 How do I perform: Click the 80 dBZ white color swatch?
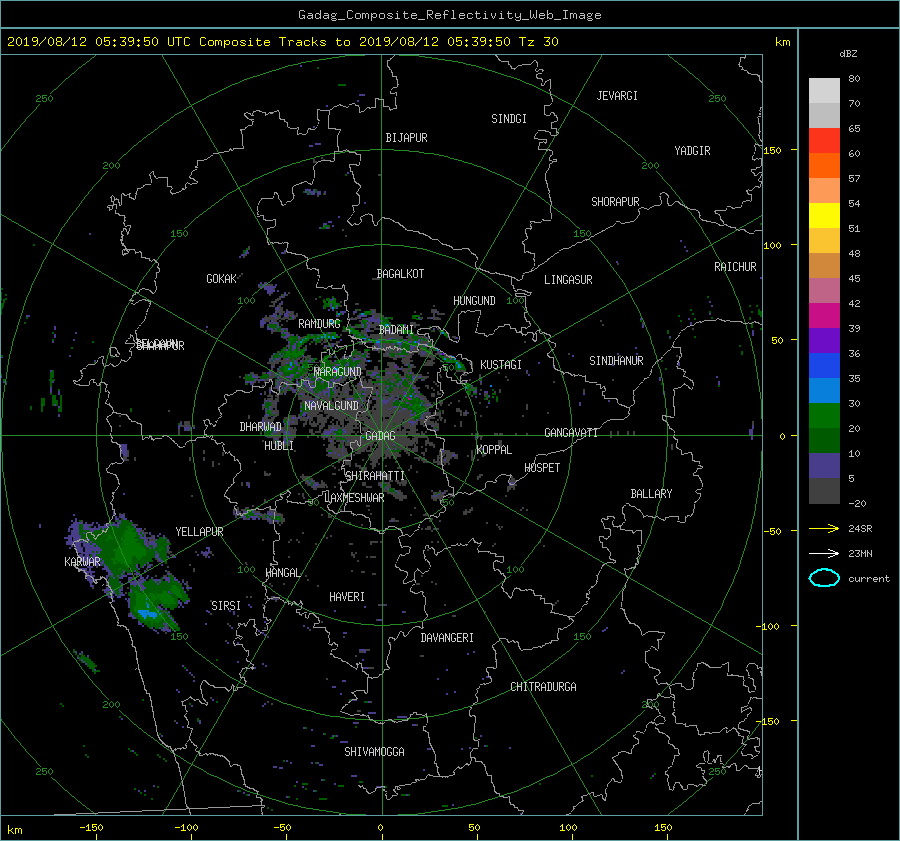pyautogui.click(x=824, y=90)
